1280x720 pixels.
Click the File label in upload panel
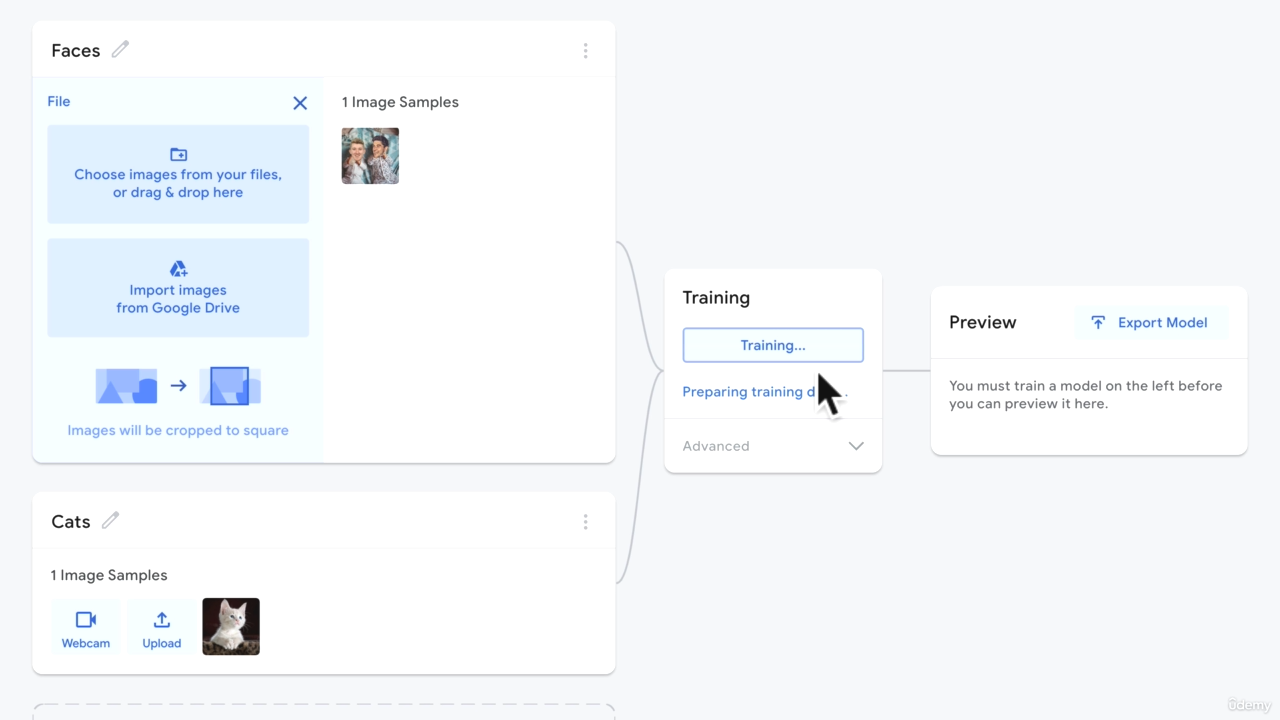click(59, 101)
